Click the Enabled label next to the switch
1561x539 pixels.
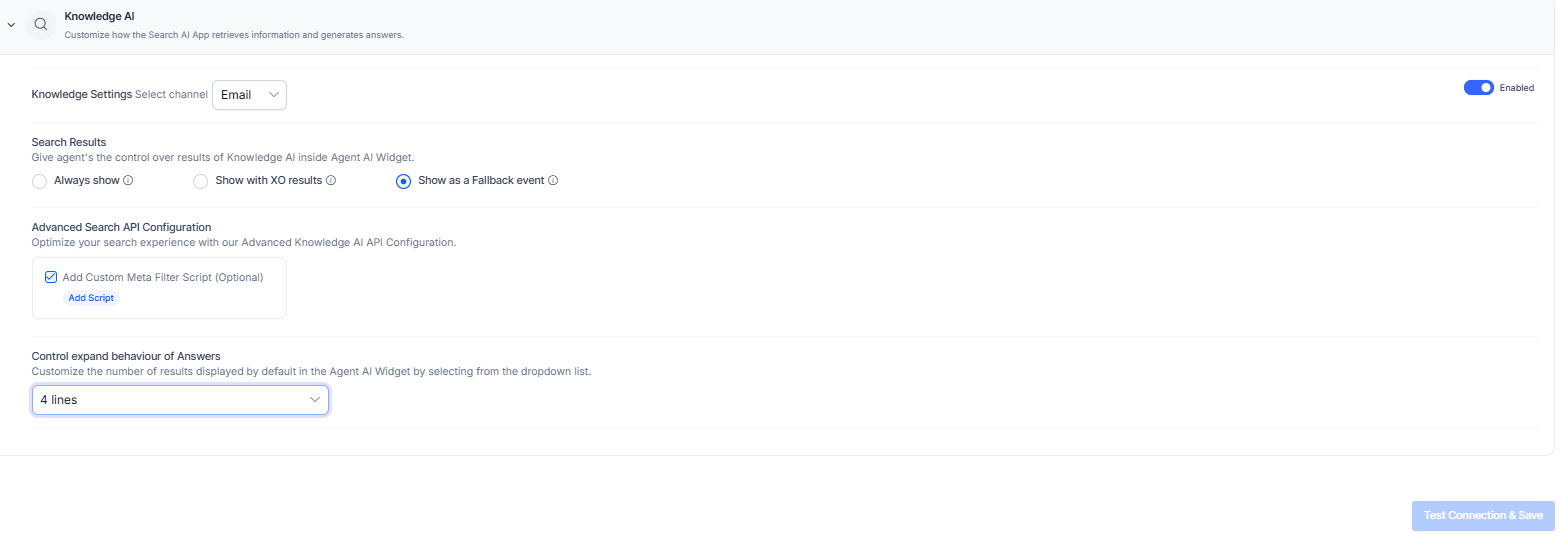point(1516,88)
